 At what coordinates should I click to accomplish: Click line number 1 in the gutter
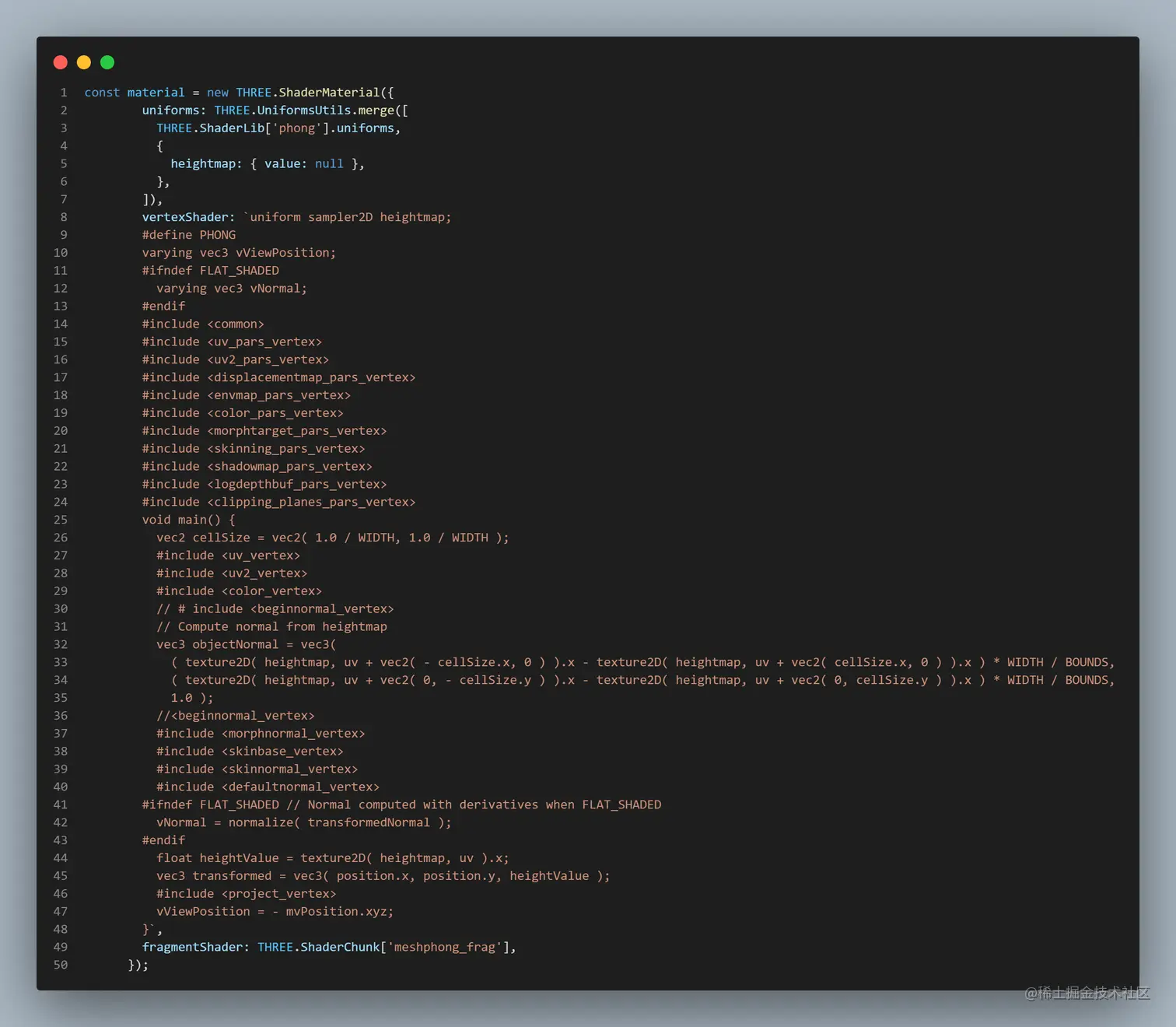click(64, 92)
